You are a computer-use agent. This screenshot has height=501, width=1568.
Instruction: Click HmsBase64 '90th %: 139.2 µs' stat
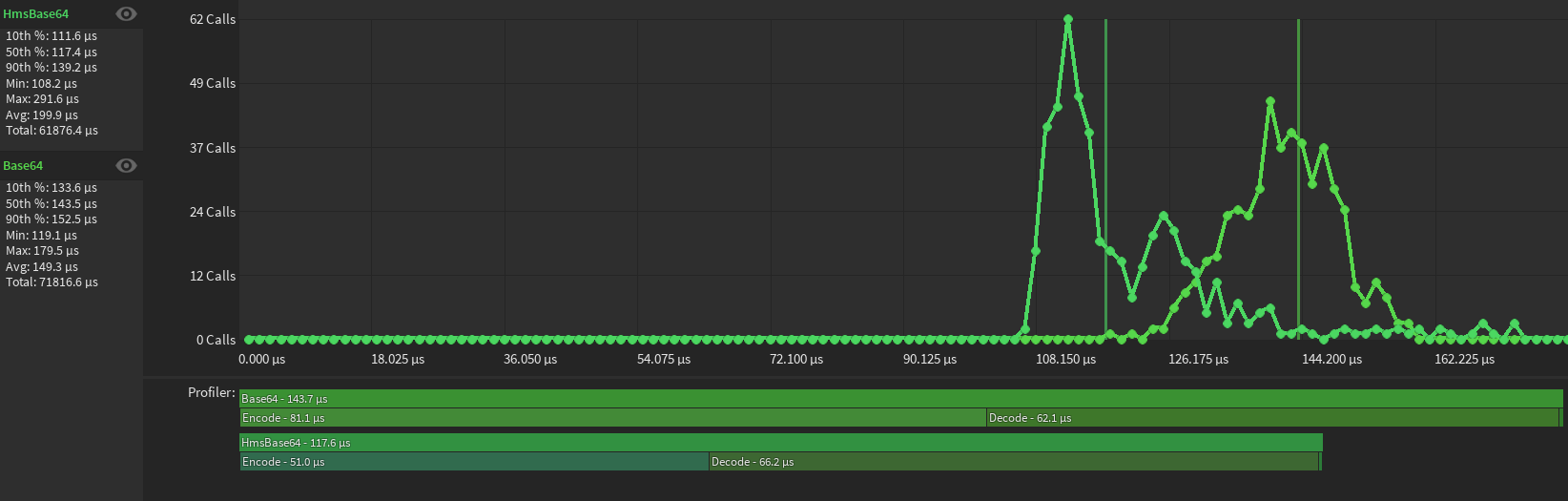tap(52, 68)
